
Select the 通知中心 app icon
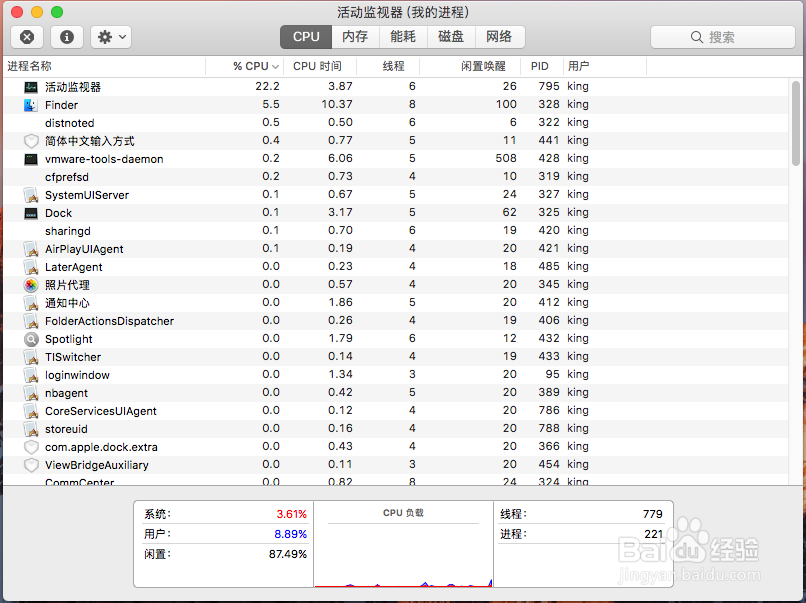[x=31, y=303]
